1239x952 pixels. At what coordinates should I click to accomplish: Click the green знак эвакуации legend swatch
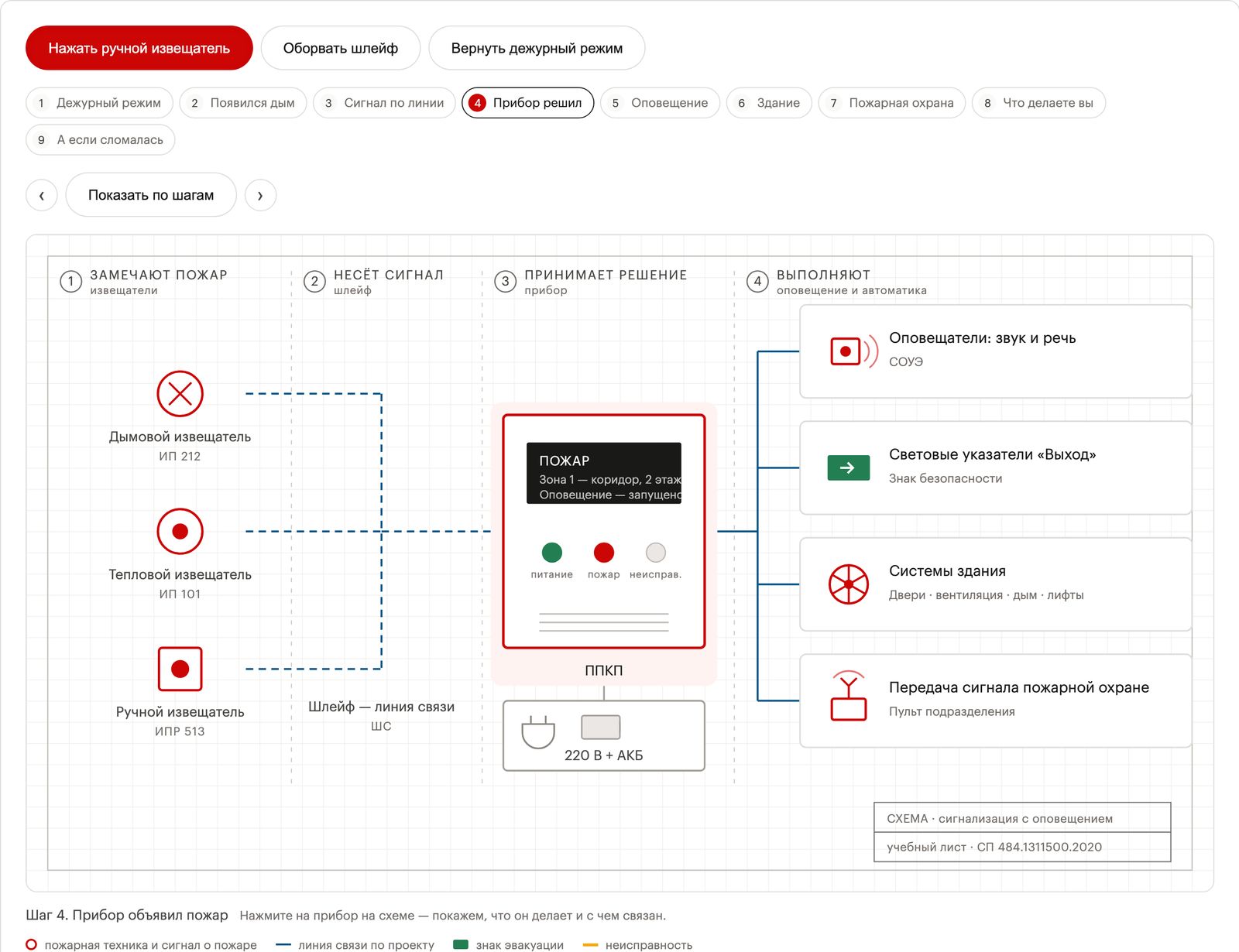click(x=461, y=944)
